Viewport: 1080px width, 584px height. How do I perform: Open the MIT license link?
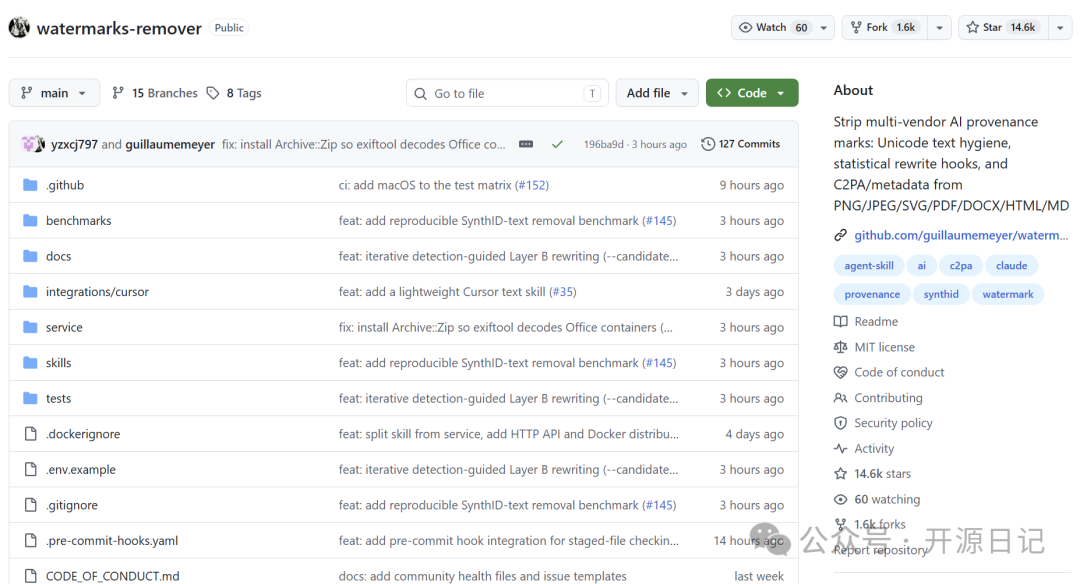coord(884,347)
